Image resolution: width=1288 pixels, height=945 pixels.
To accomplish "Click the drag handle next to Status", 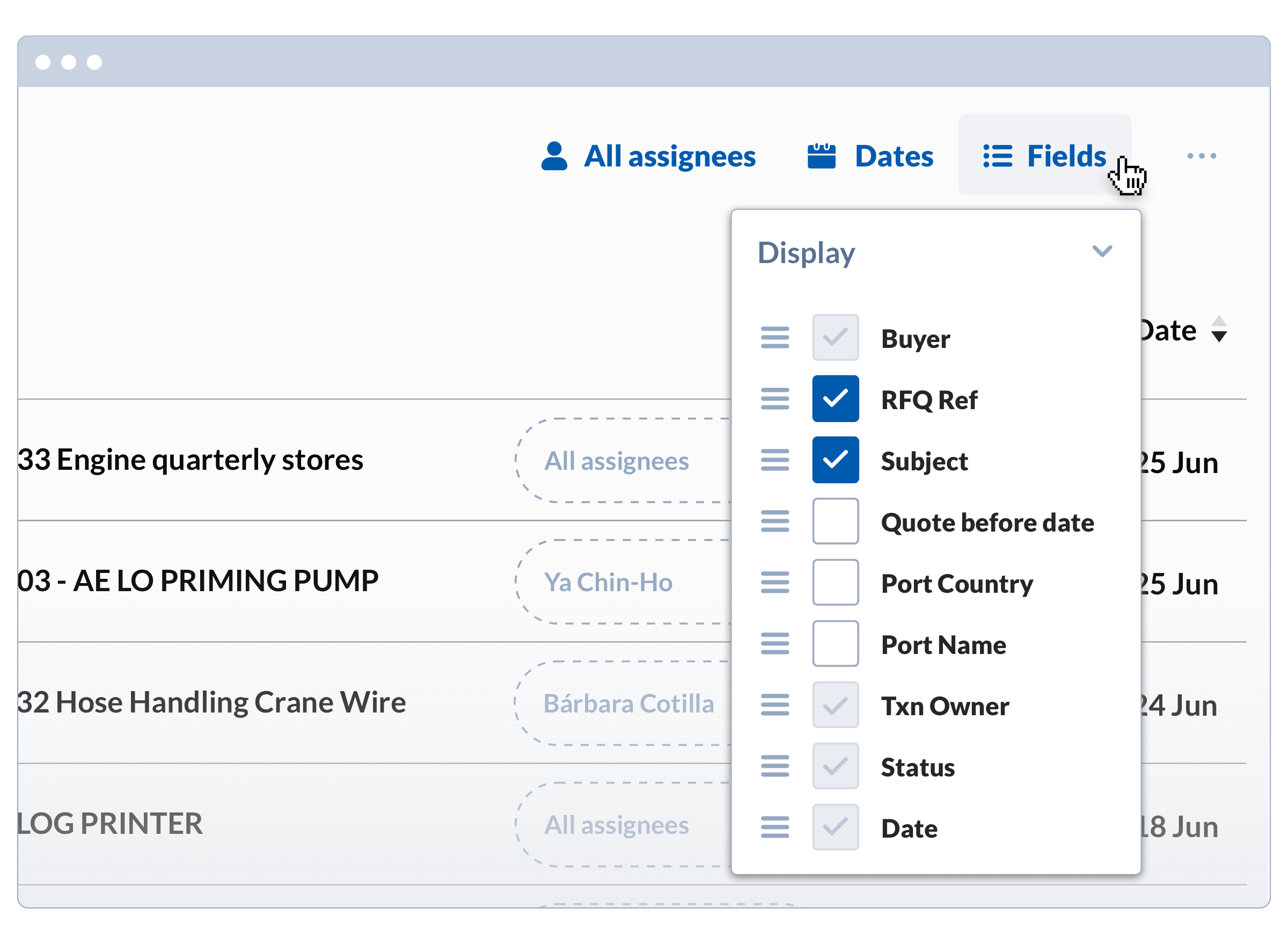I will tap(774, 767).
